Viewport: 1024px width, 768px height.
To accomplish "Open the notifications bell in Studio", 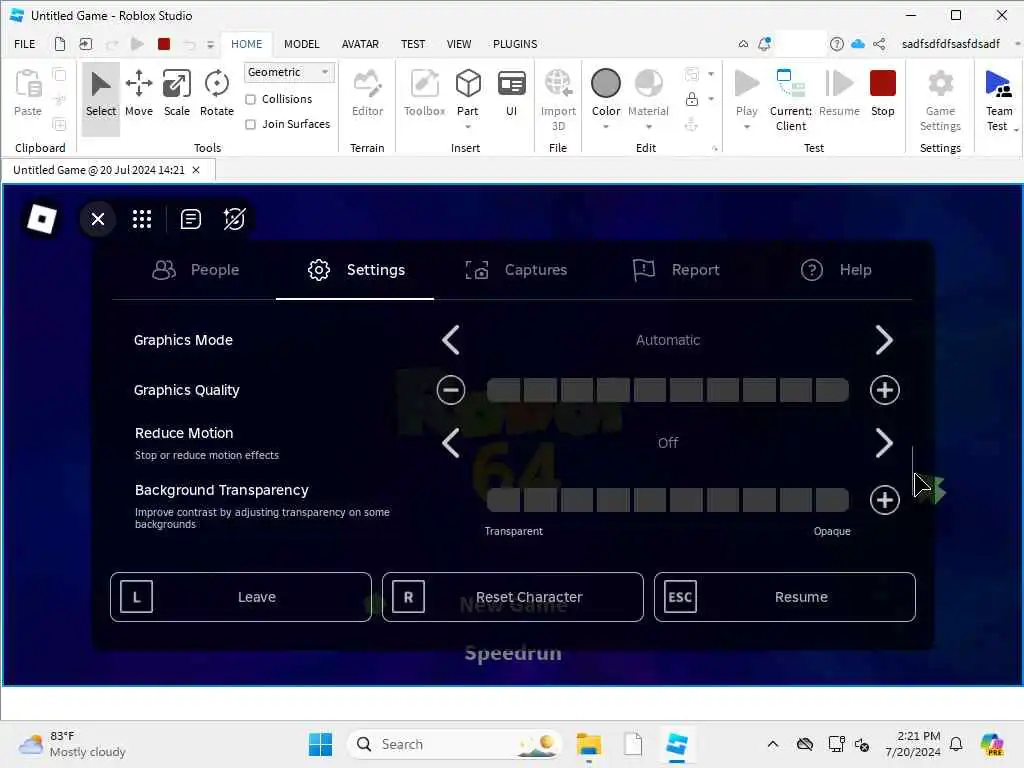I will click(x=764, y=44).
